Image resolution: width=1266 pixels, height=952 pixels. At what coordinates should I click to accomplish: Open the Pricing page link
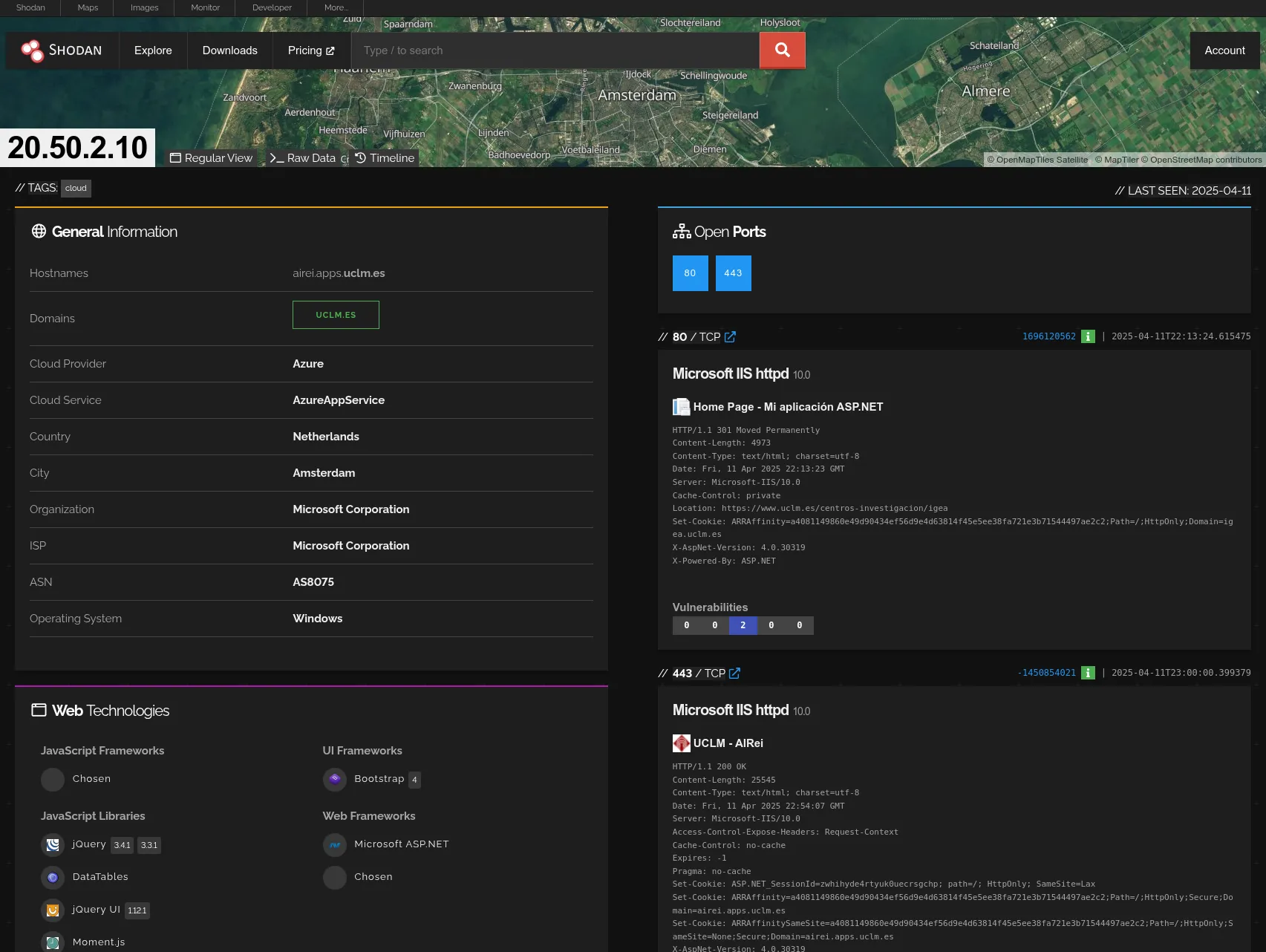[x=311, y=50]
